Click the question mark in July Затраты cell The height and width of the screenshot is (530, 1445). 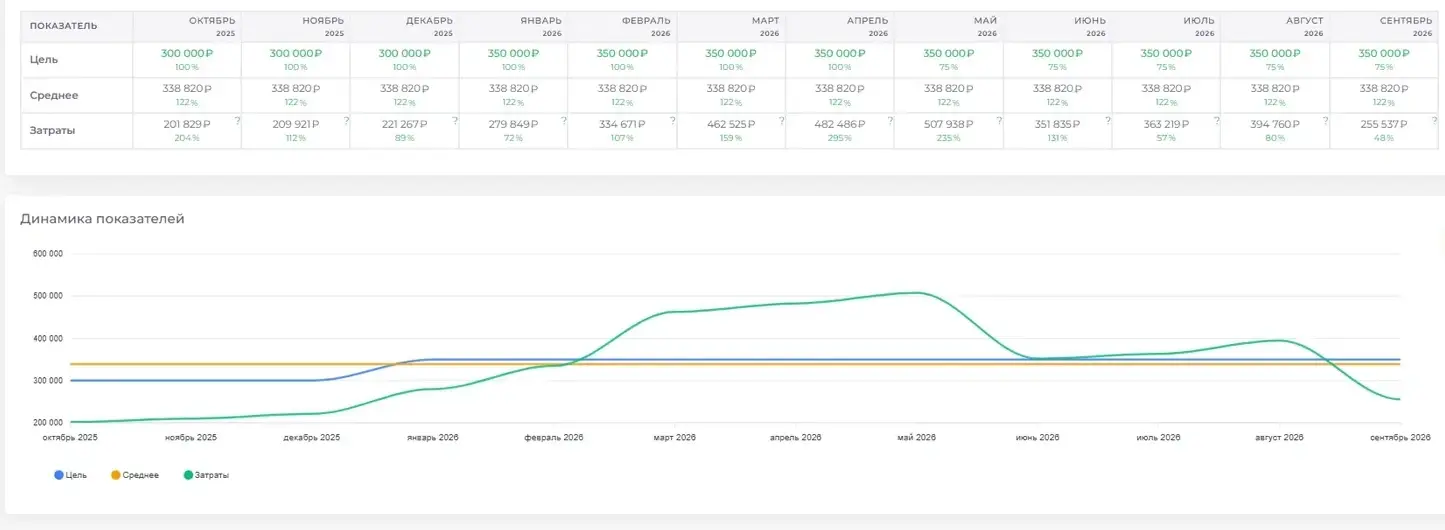1217,120
